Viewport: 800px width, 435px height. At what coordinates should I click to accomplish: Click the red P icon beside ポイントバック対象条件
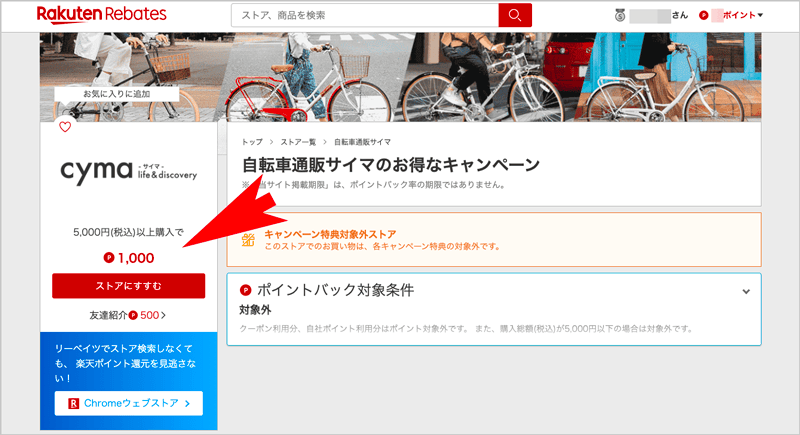(245, 290)
